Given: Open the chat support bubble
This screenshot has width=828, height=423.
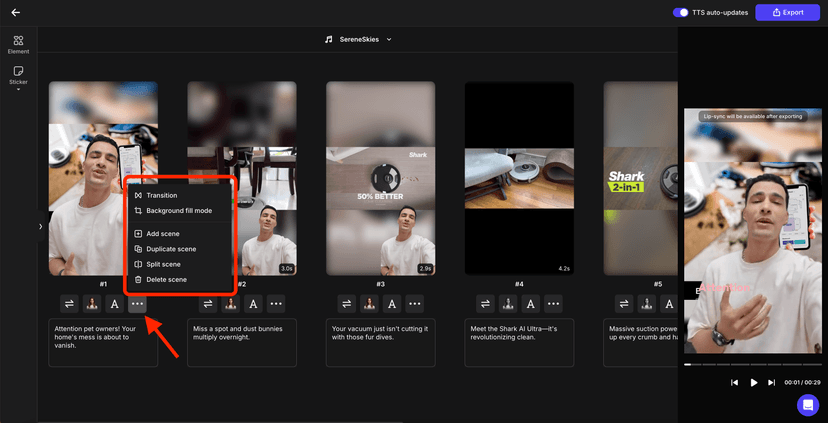Looking at the screenshot, I should (x=807, y=404).
